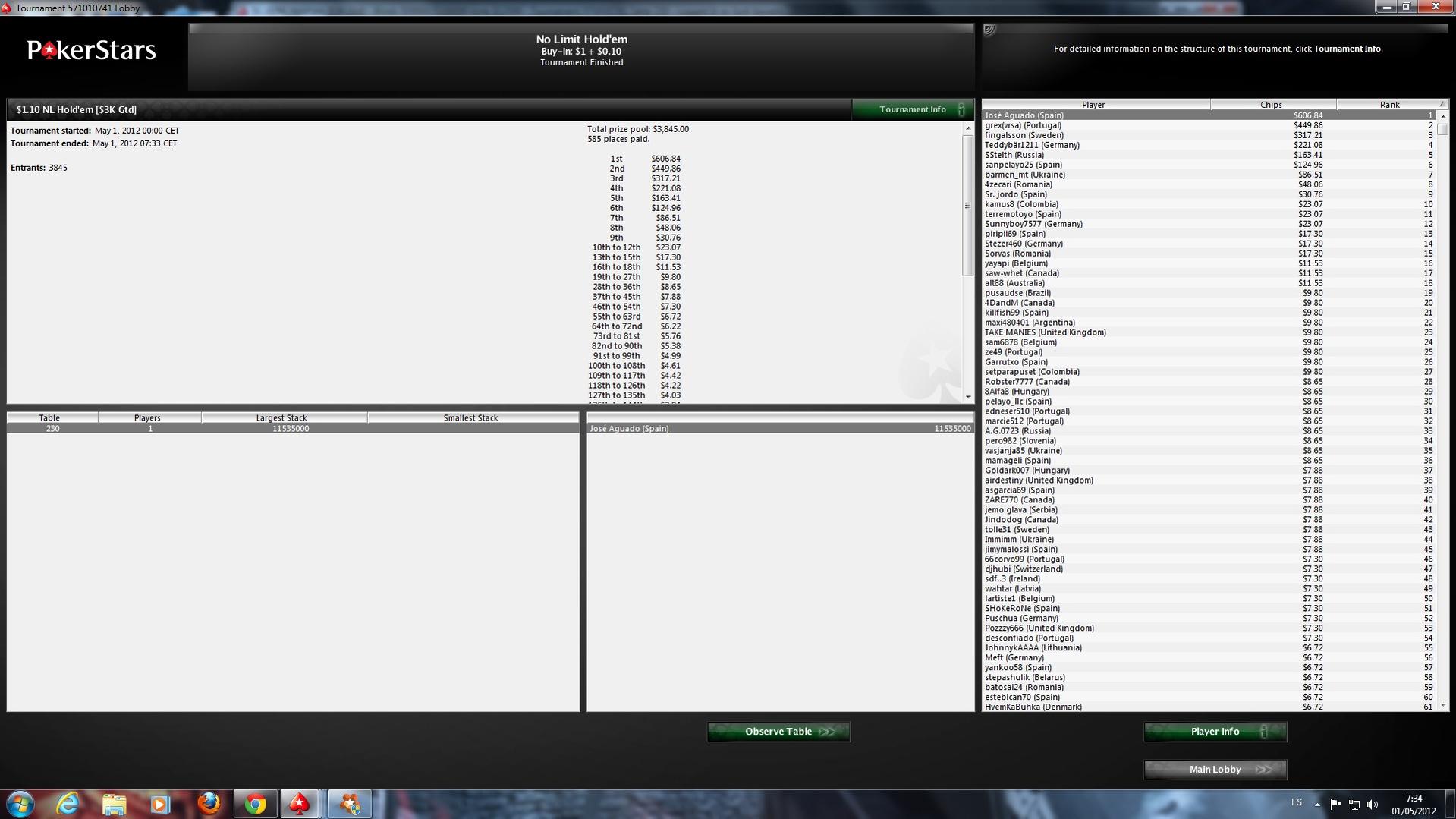Select HvemKaBuhka (Denmark) player row
The image size is (1456, 819).
[1209, 707]
